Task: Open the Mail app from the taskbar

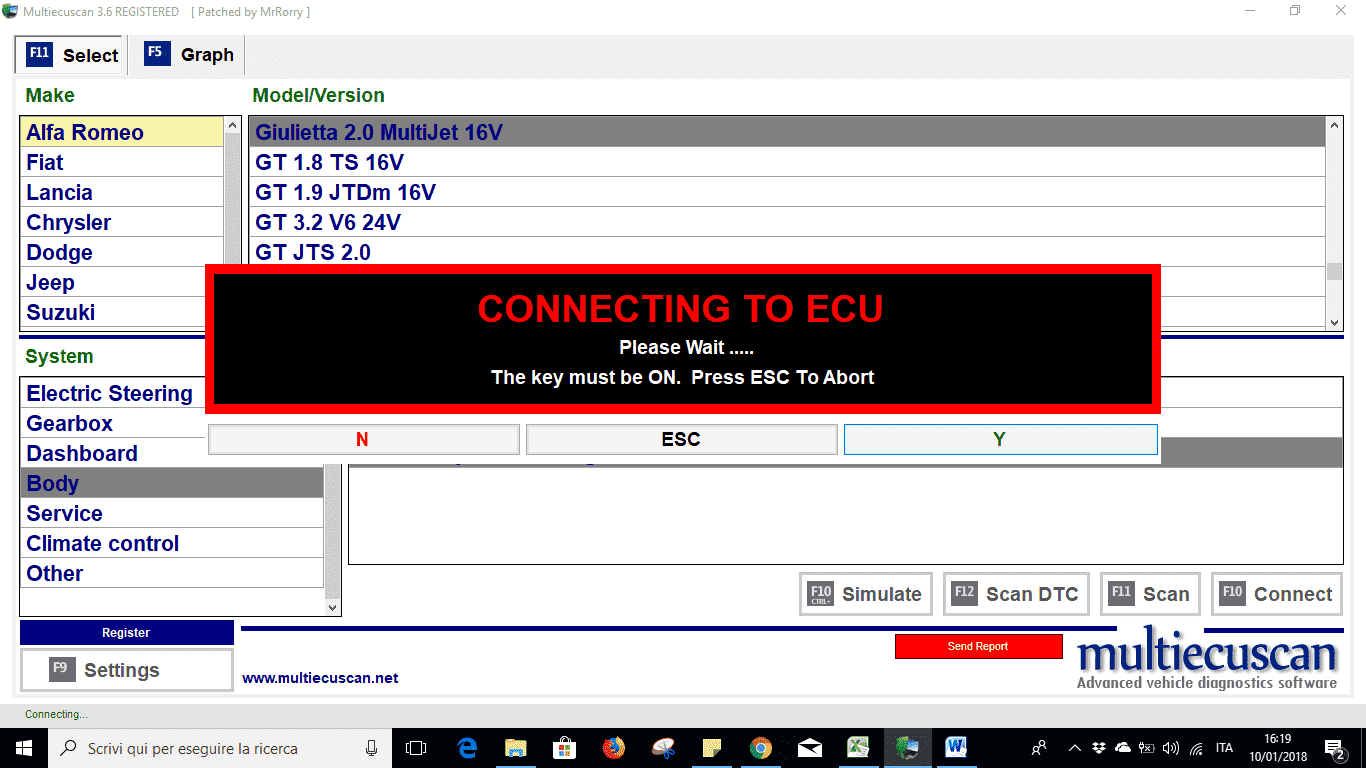Action: 810,747
